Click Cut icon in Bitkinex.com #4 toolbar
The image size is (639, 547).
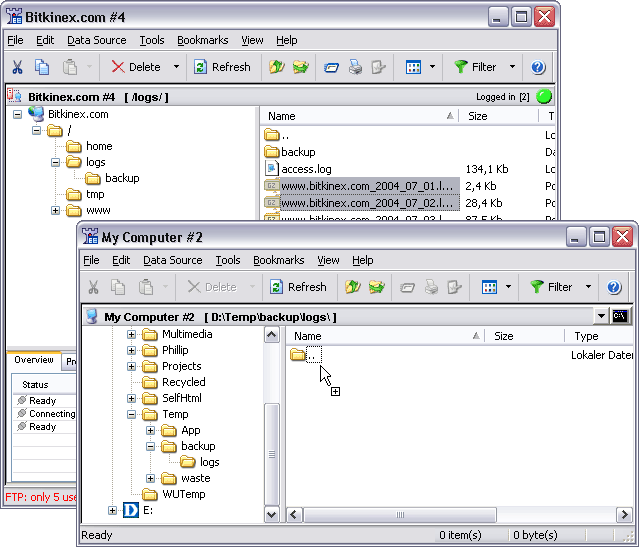click(x=17, y=67)
